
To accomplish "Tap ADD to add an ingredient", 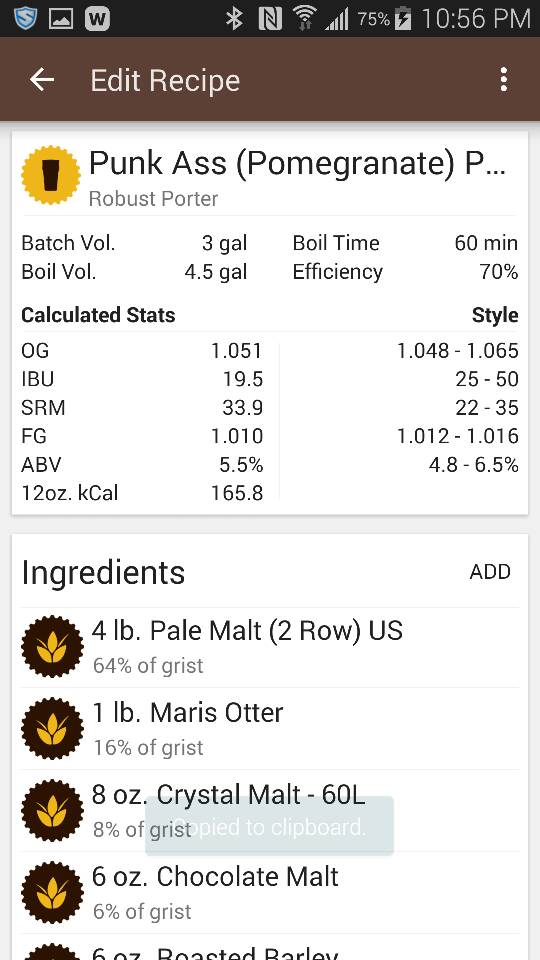I will (490, 572).
